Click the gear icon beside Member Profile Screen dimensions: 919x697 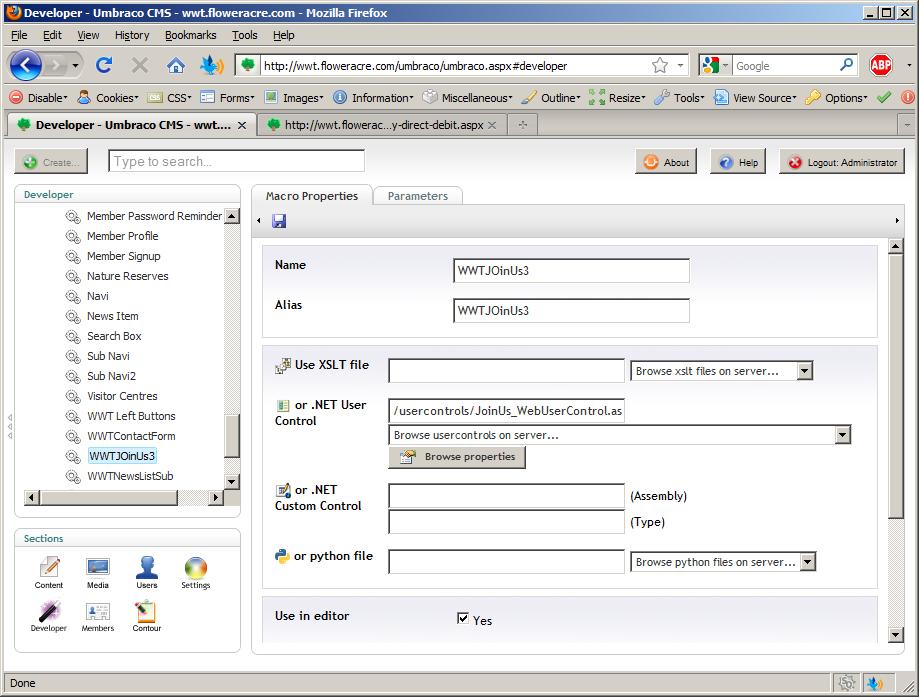click(x=73, y=236)
